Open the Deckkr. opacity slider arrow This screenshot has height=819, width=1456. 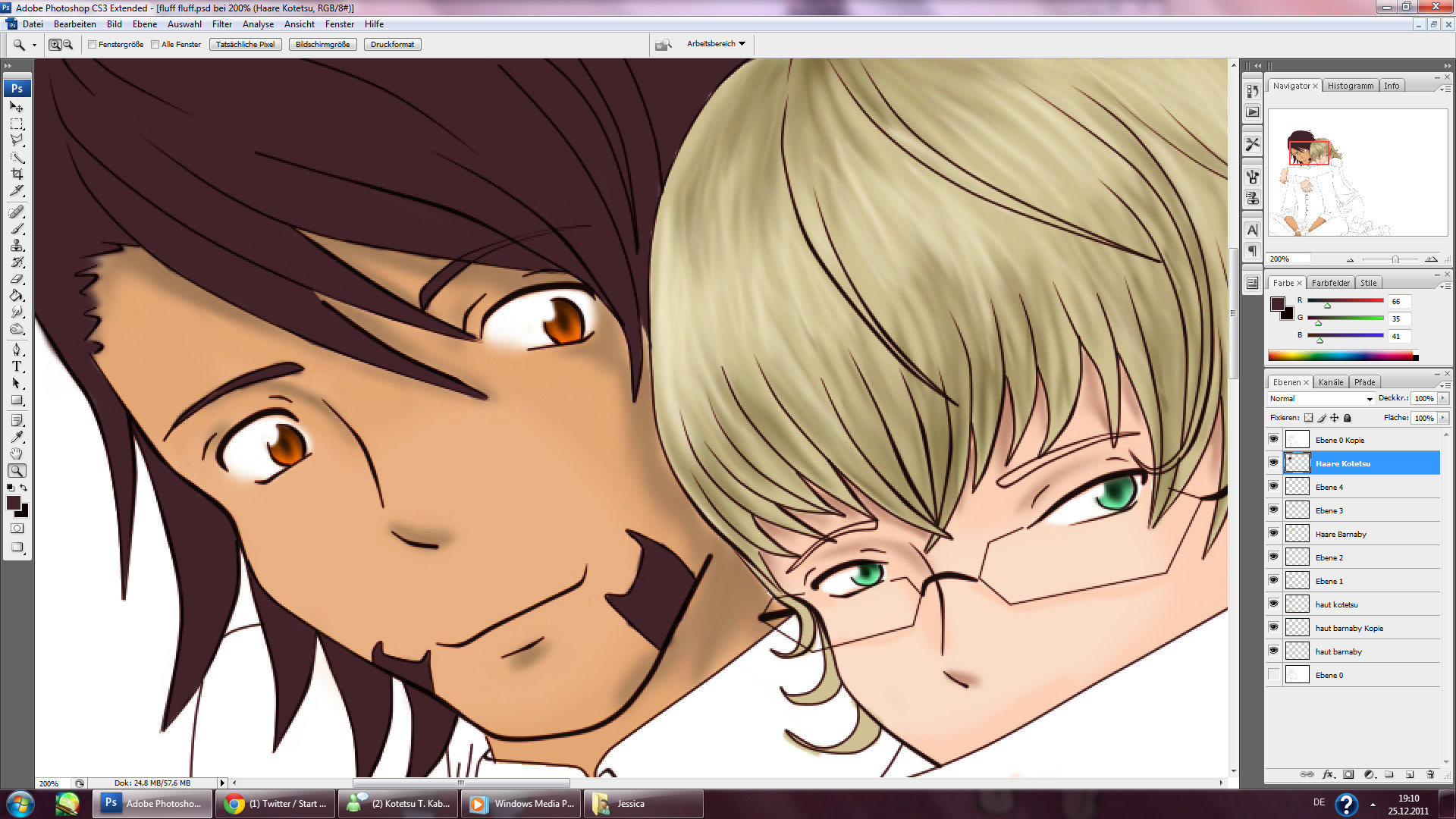[x=1442, y=398]
